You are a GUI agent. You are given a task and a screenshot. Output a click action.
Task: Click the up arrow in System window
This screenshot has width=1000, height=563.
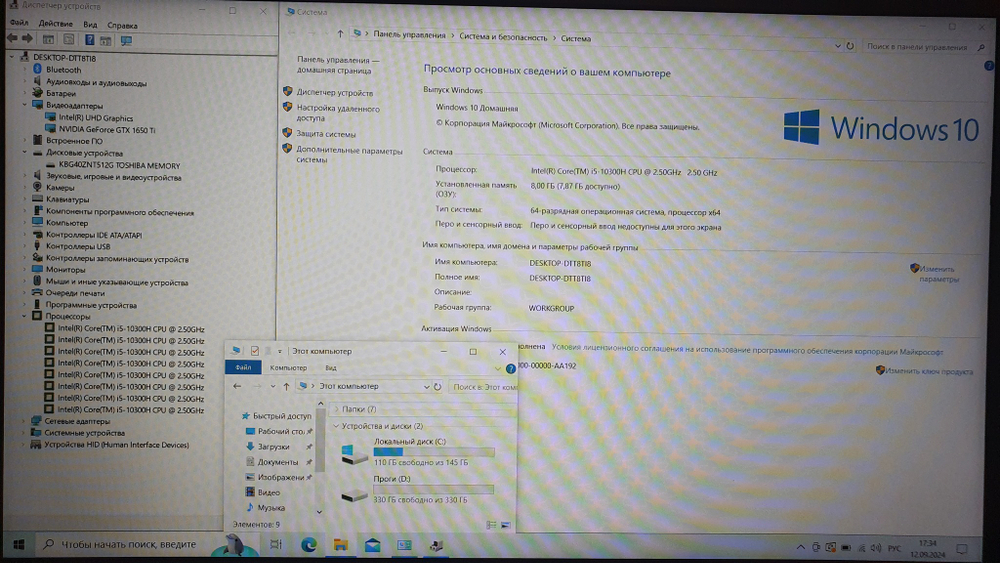[340, 34]
